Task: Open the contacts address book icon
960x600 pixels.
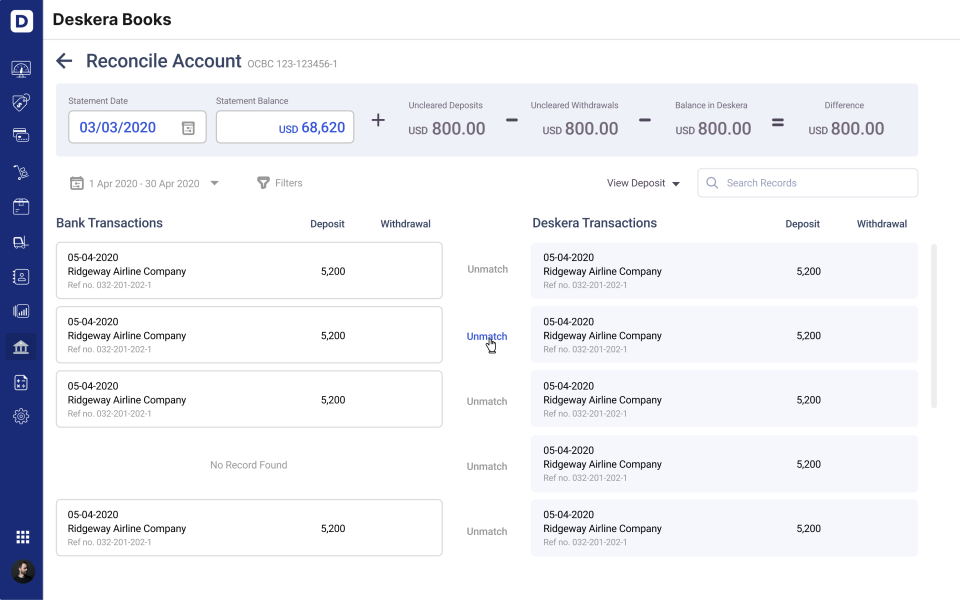Action: click(x=21, y=277)
